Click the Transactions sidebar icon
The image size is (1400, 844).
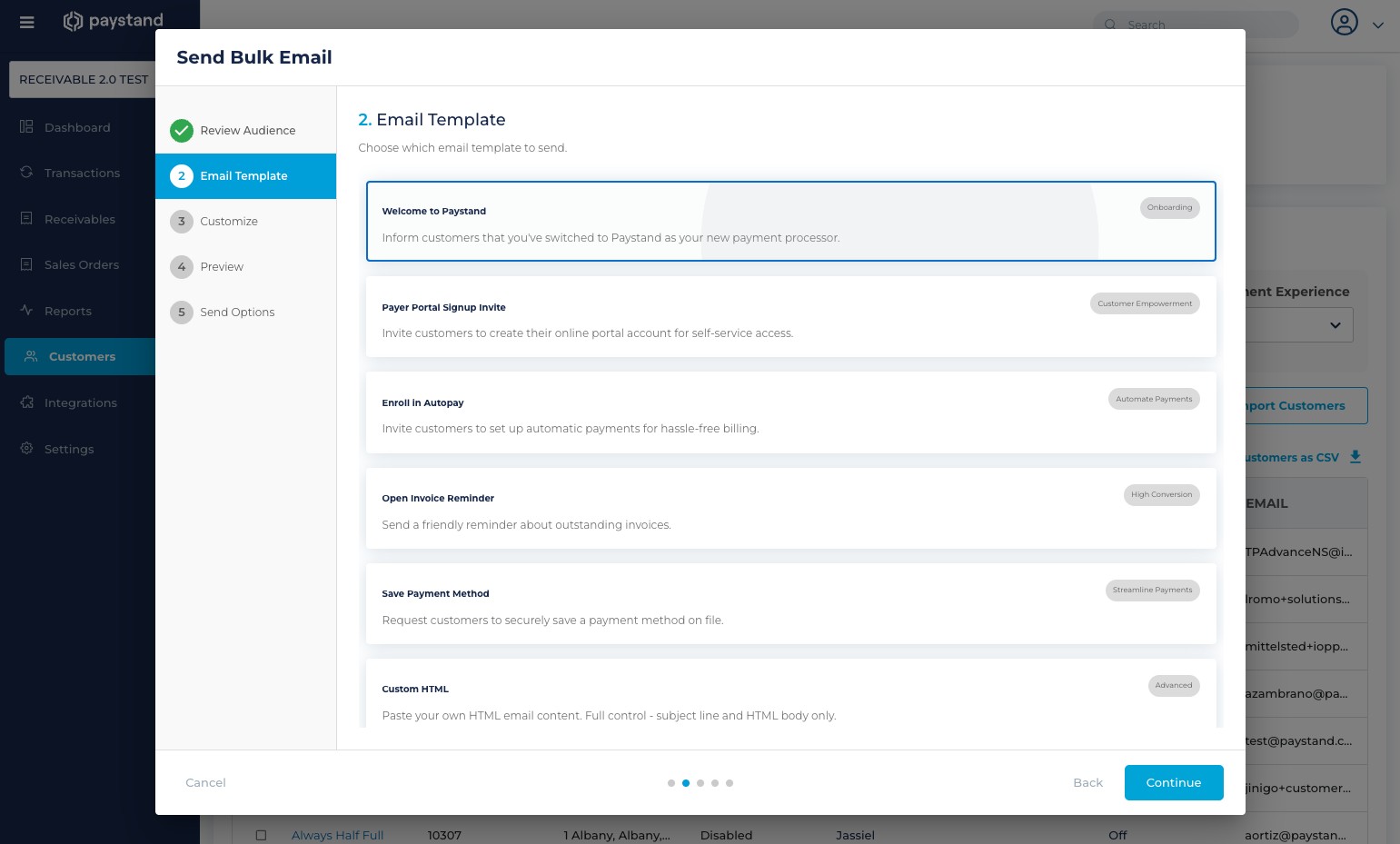pos(26,173)
